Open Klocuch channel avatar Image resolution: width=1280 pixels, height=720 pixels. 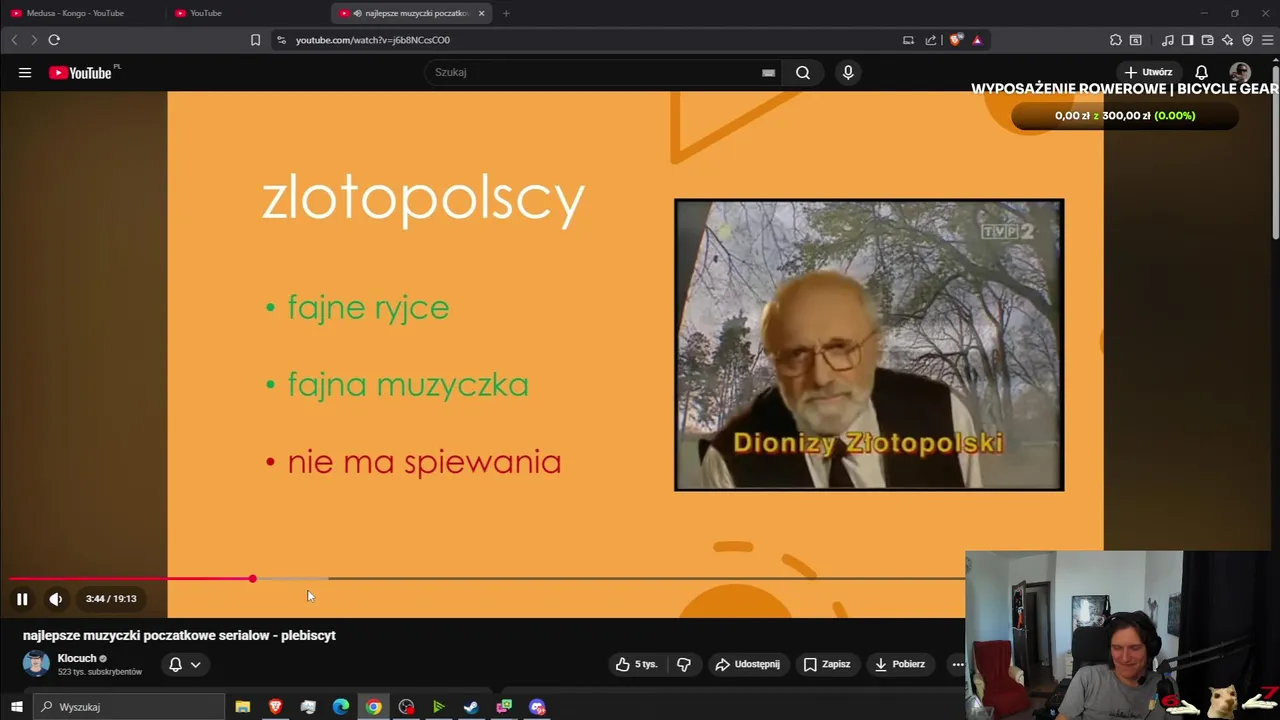[36, 664]
